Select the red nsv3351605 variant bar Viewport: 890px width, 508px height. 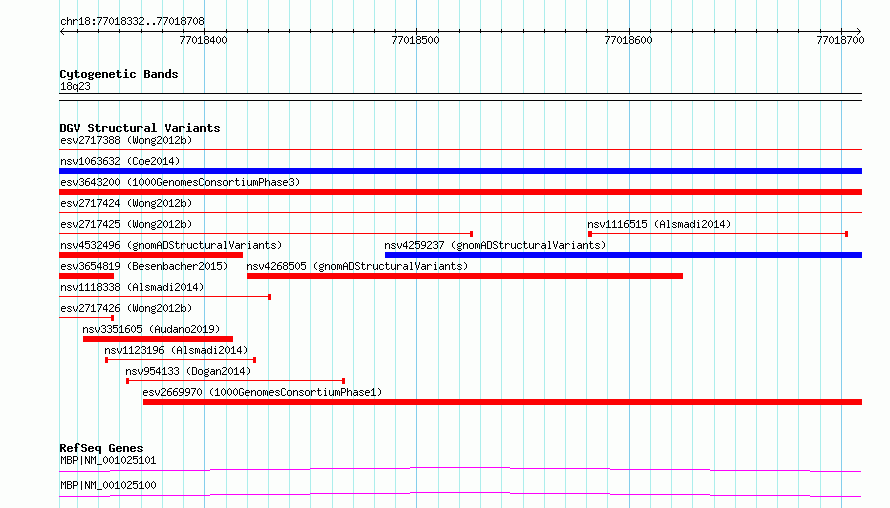(158, 339)
